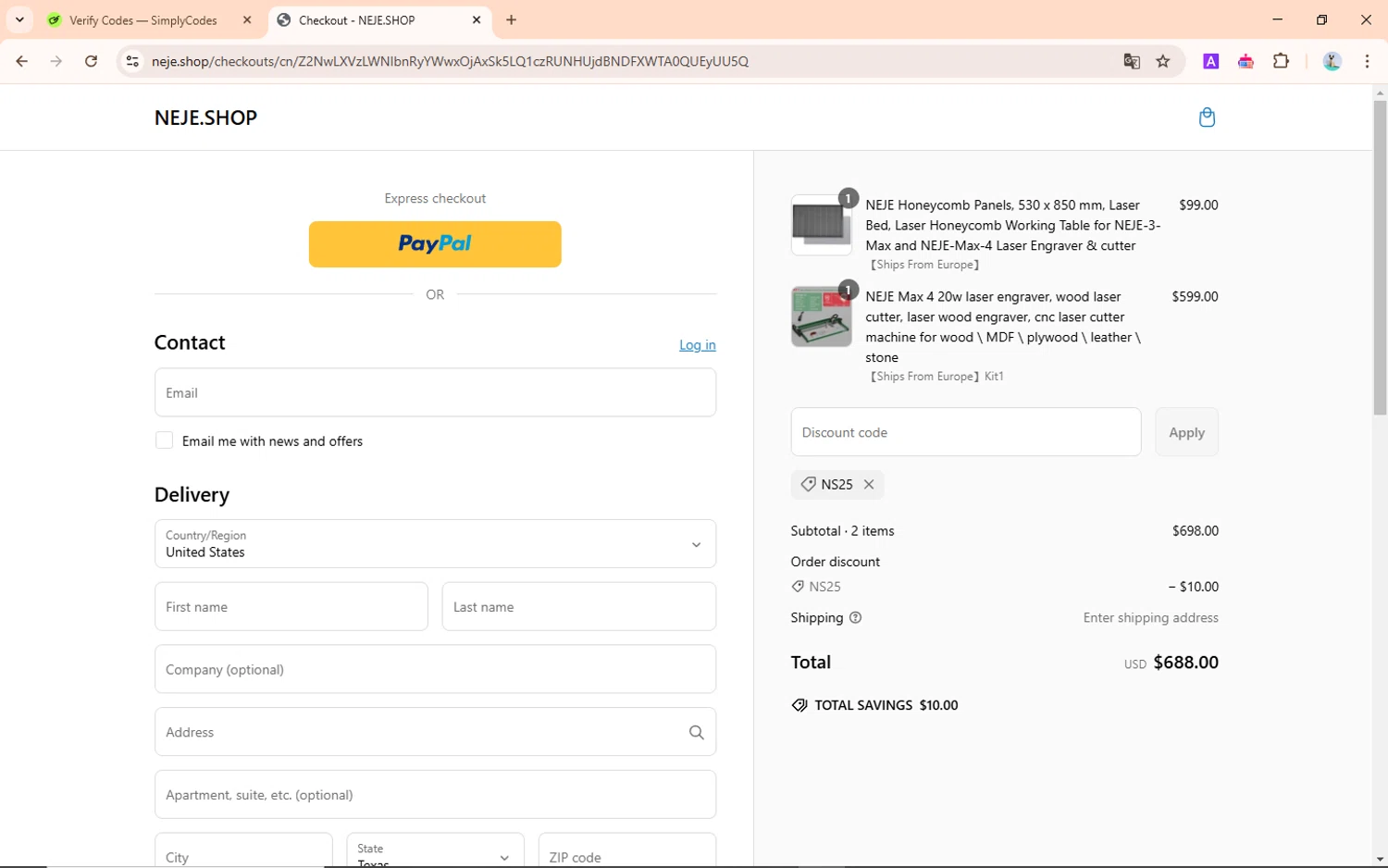Click the address search magnifier icon
Viewport: 1388px width, 868px height.
[696, 732]
